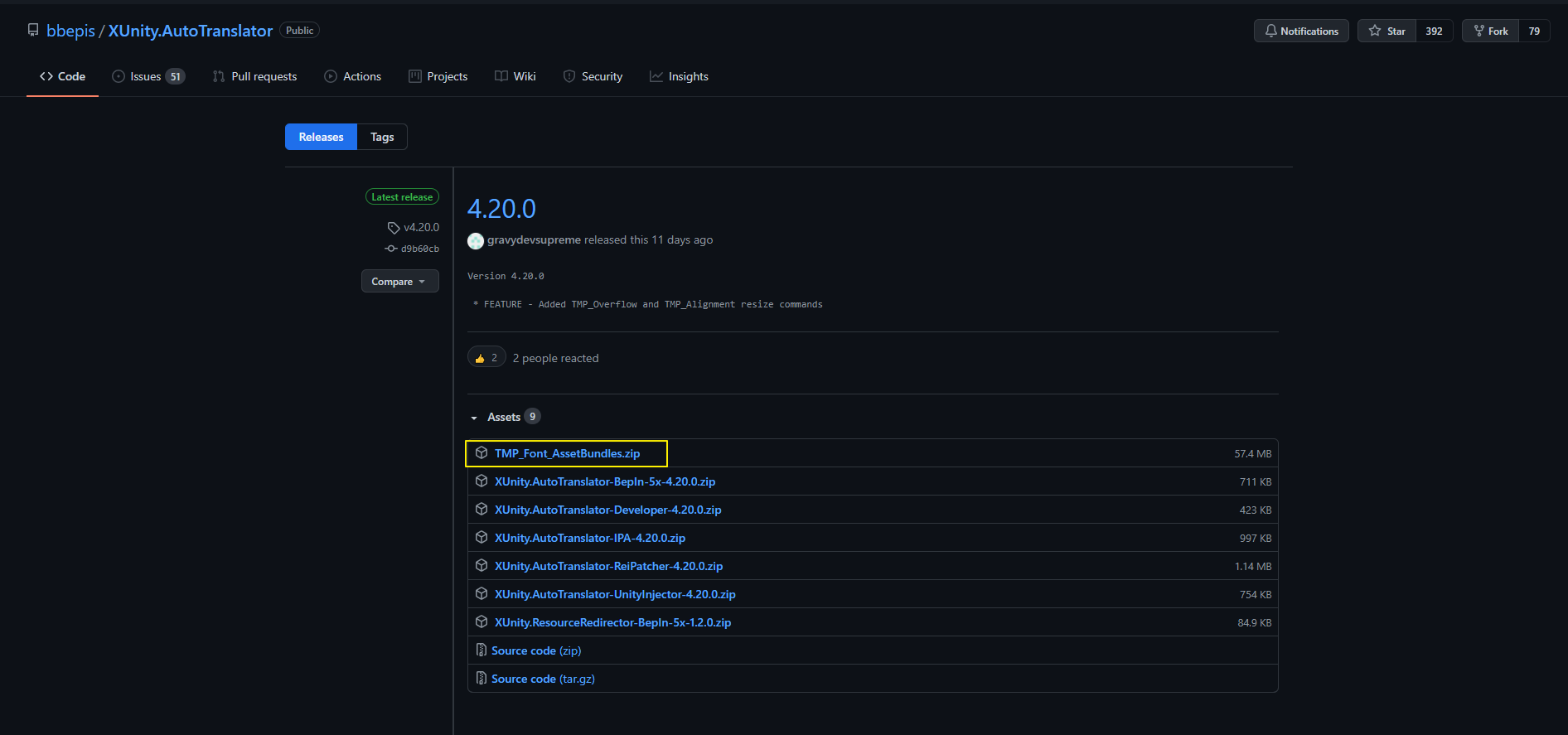This screenshot has width=1568, height=735.
Task: Switch to the Tags view
Action: click(x=382, y=137)
